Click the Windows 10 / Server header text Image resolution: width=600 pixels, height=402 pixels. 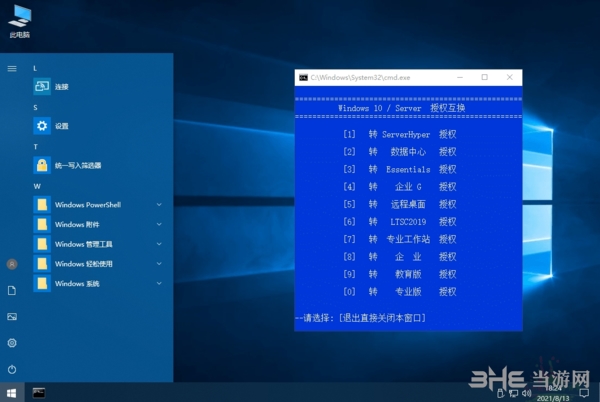pos(401,108)
